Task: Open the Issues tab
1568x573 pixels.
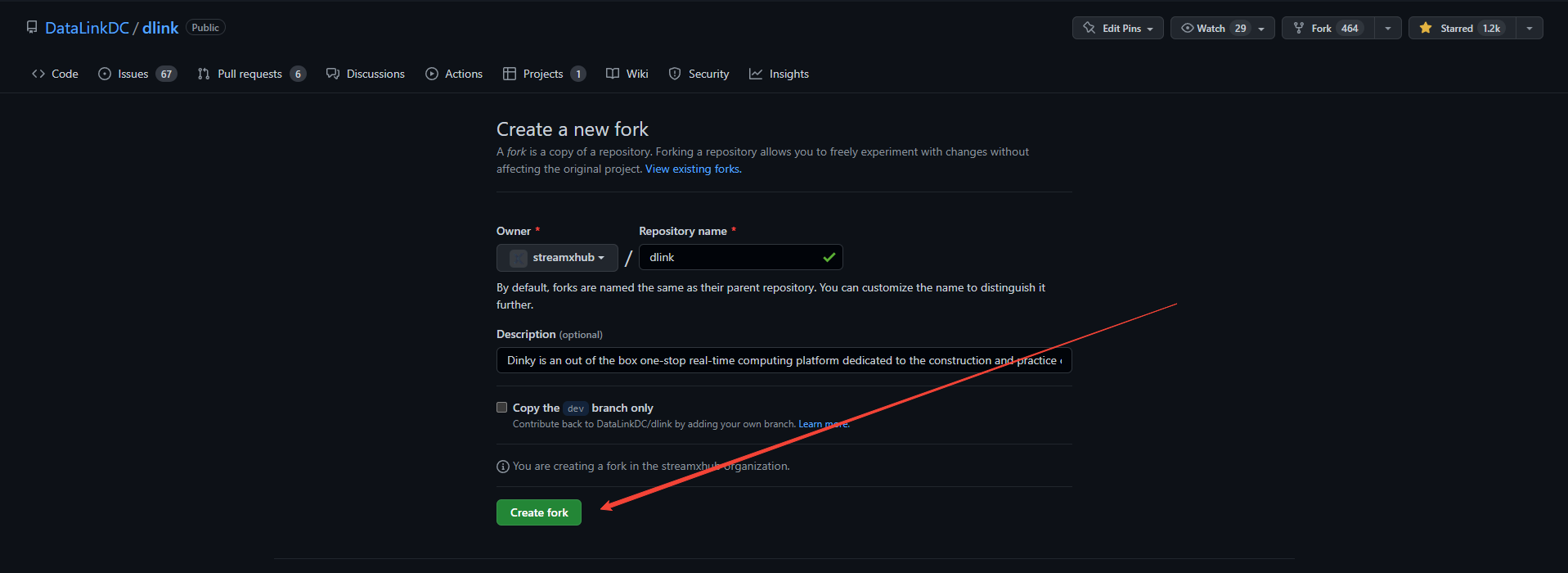Action: pyautogui.click(x=137, y=74)
